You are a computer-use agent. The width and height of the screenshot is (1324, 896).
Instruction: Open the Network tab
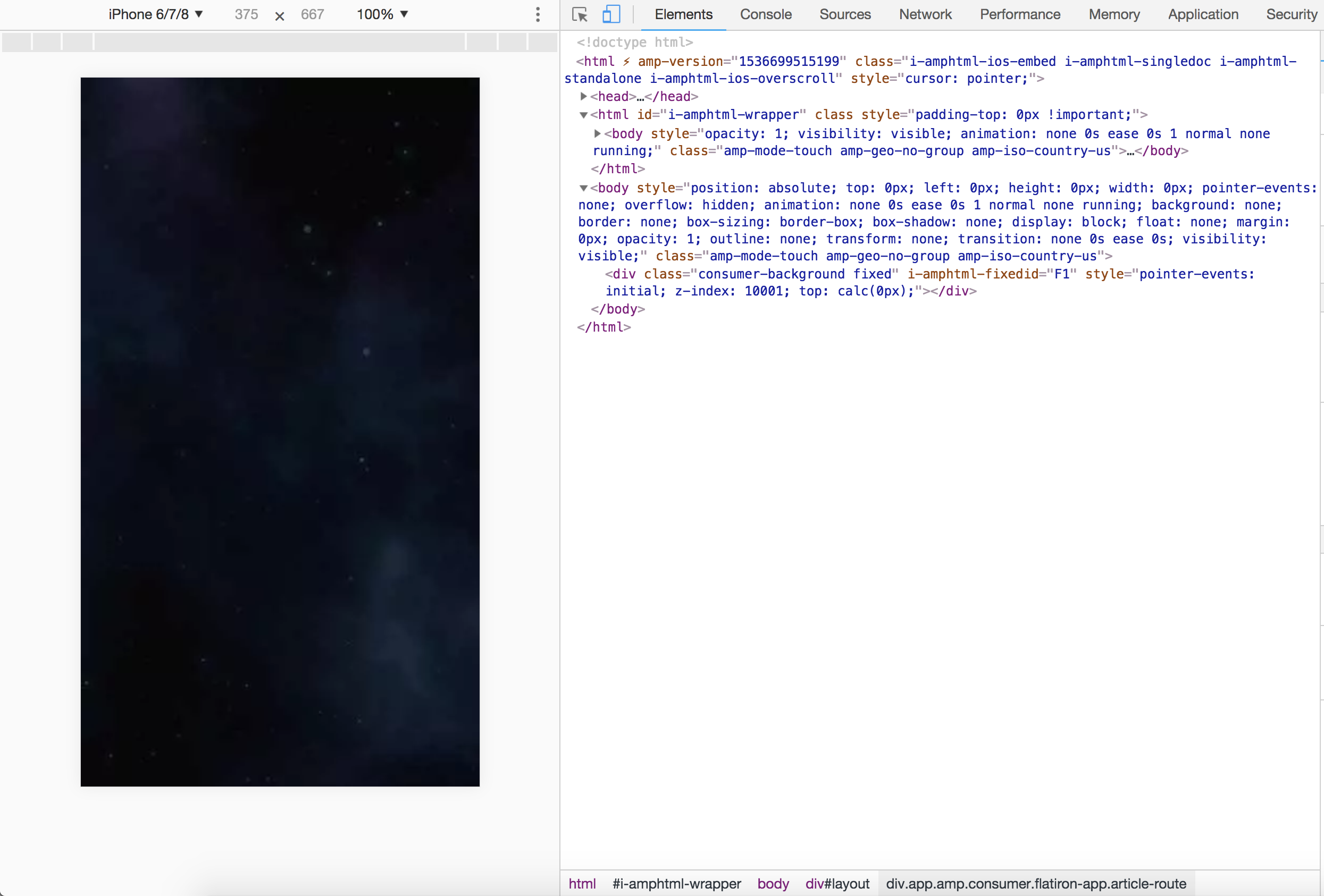click(925, 15)
